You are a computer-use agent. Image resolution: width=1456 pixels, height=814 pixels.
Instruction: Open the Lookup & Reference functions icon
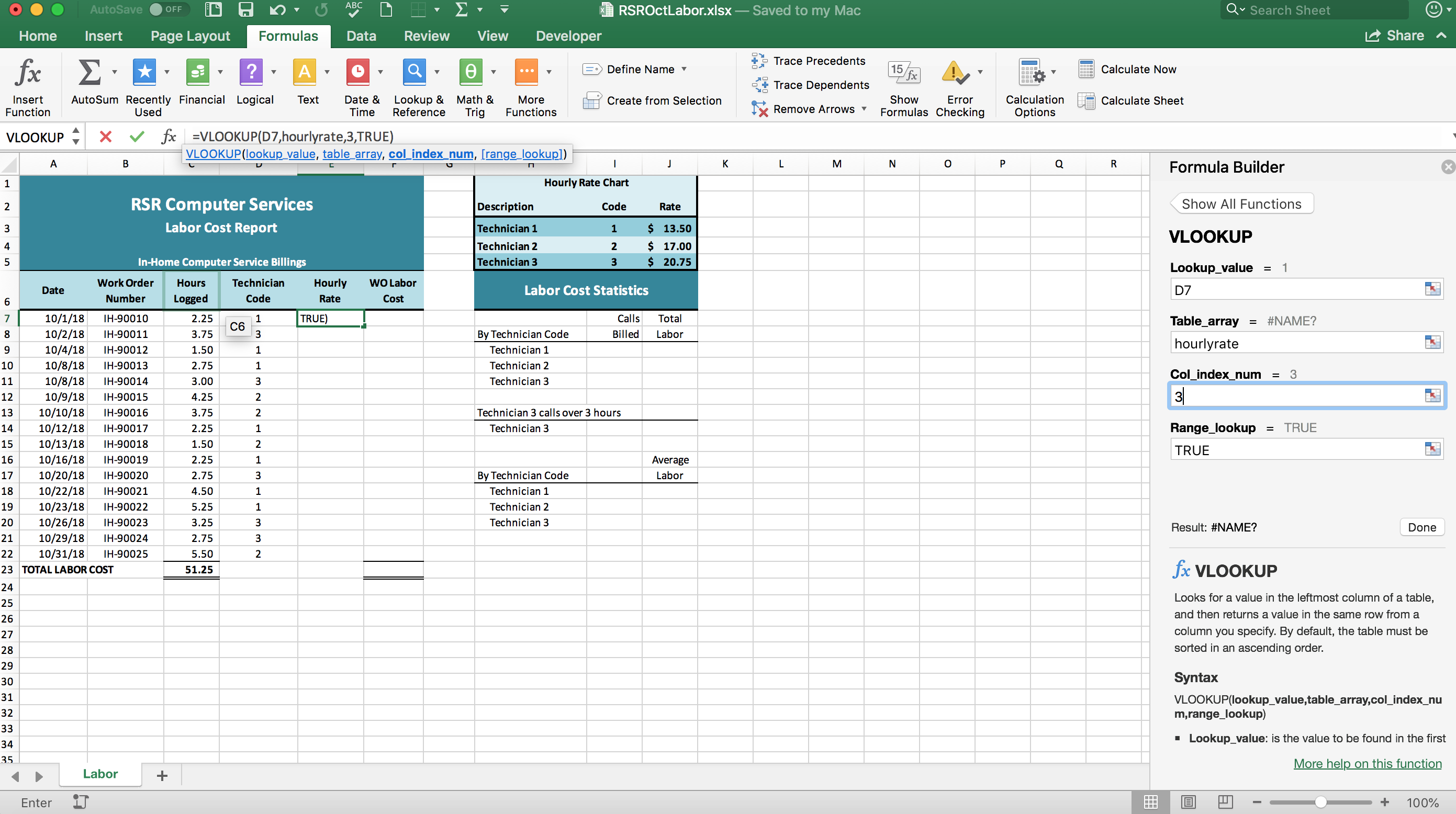415,73
